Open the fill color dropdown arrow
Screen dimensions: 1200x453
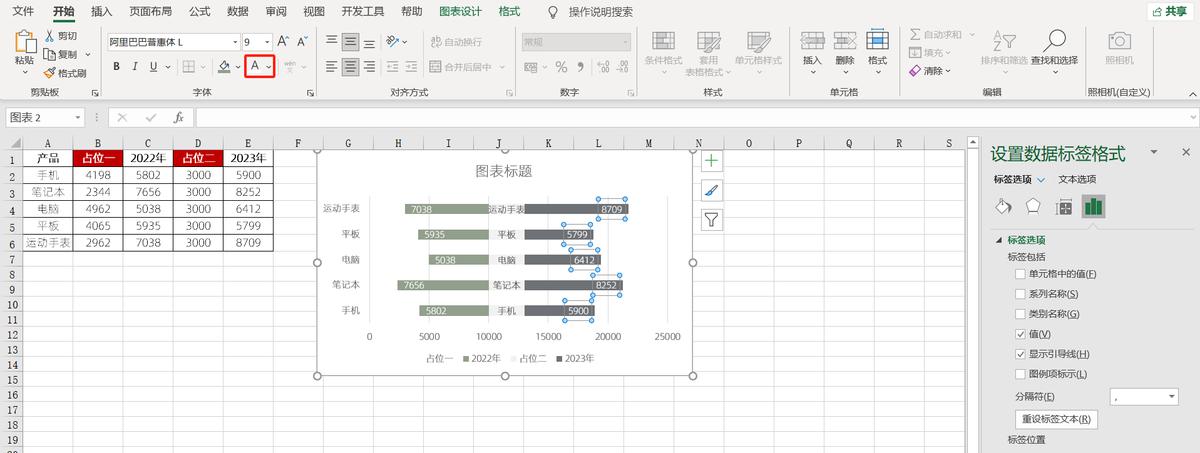tap(238, 67)
